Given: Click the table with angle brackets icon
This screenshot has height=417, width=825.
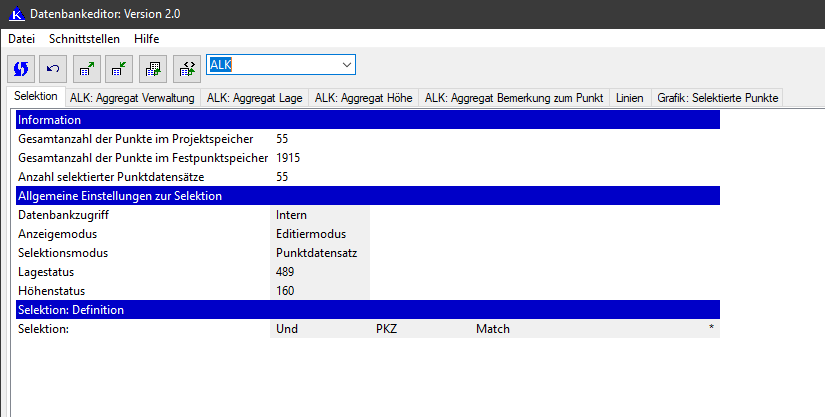Looking at the screenshot, I should click(x=186, y=67).
